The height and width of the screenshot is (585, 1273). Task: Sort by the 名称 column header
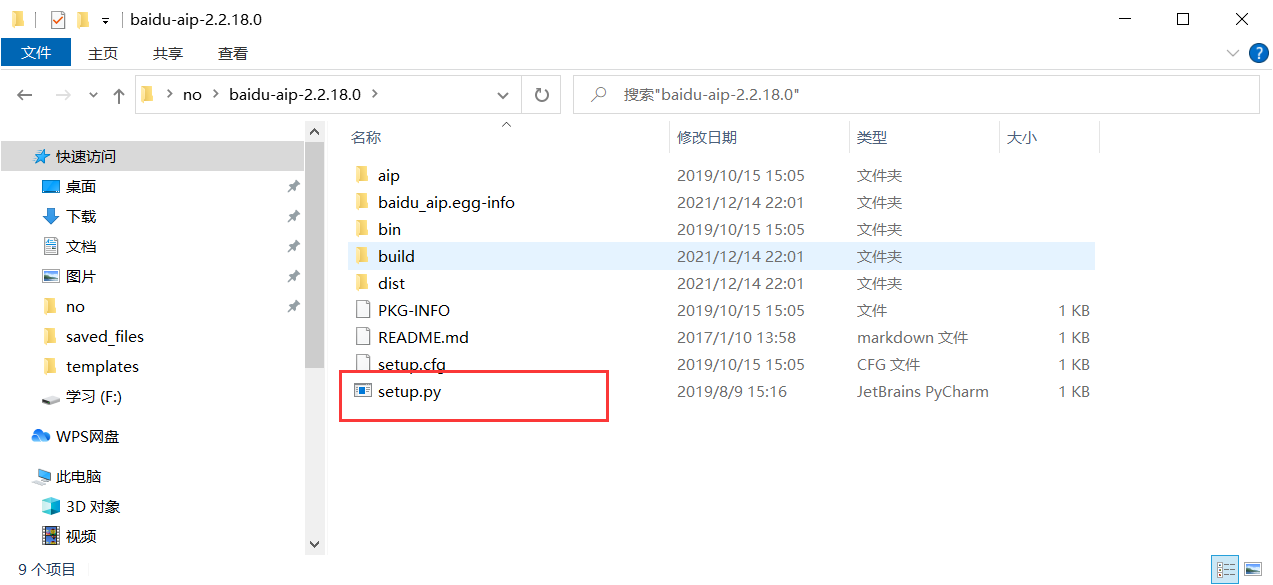pyautogui.click(x=366, y=138)
